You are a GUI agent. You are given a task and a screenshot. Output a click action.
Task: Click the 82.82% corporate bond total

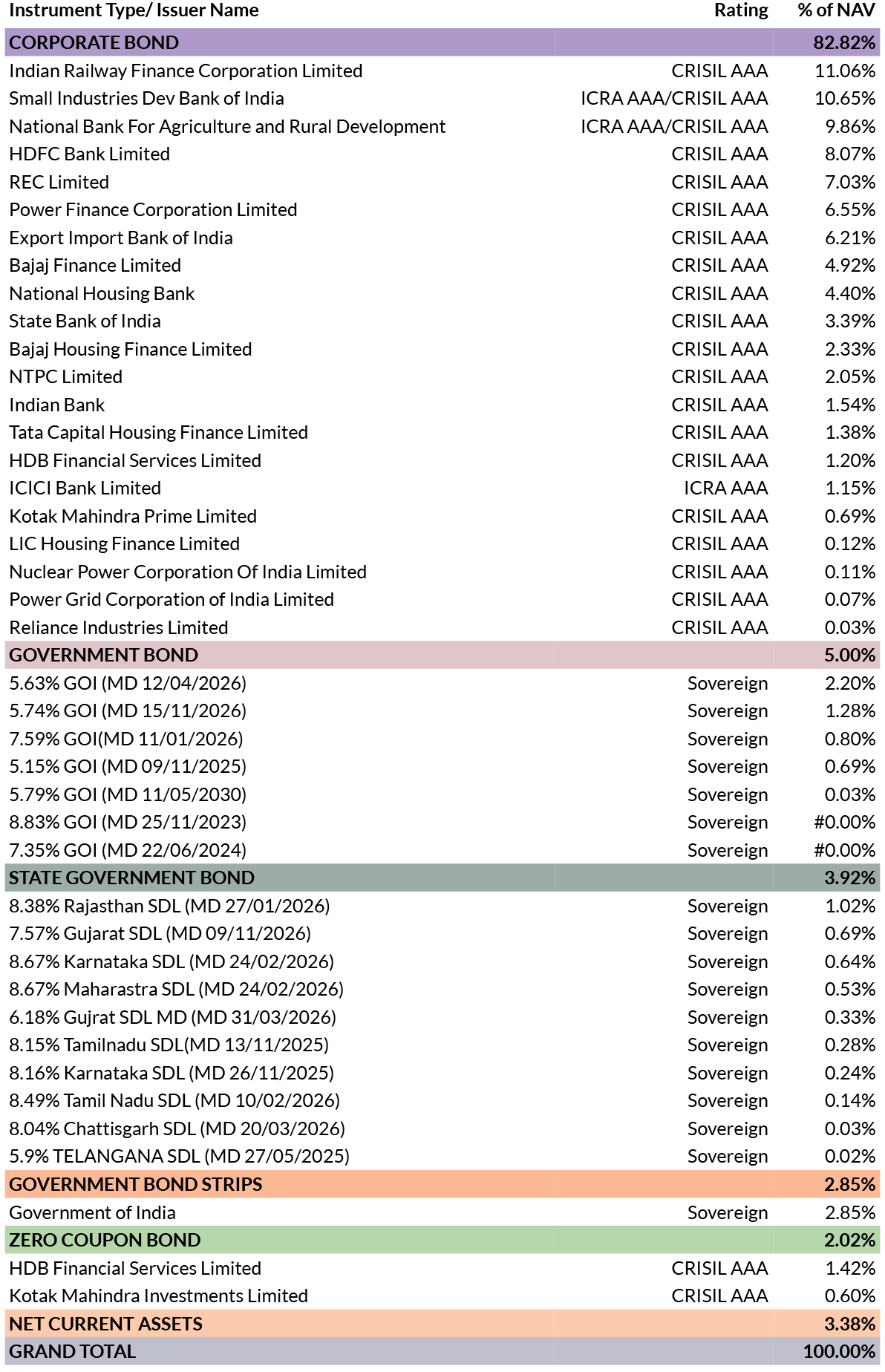[x=844, y=42]
